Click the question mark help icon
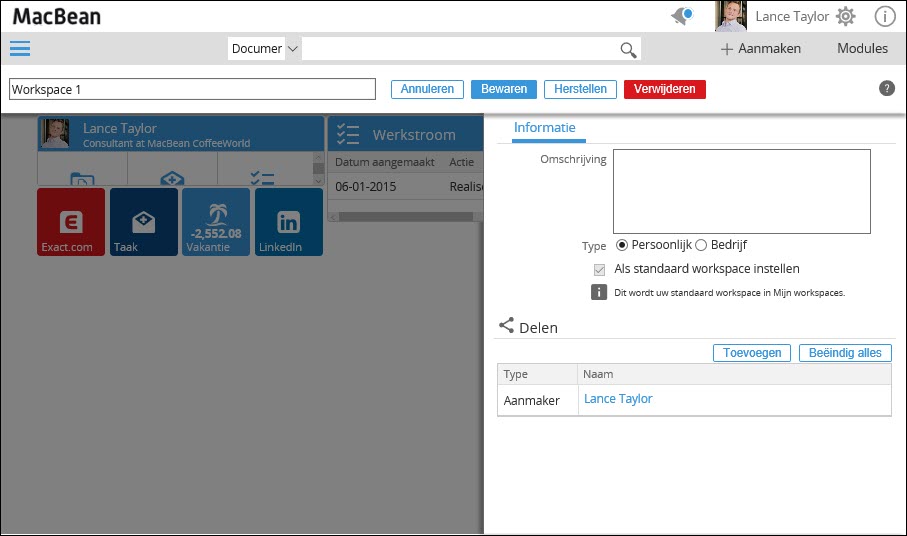907x536 pixels. (887, 88)
